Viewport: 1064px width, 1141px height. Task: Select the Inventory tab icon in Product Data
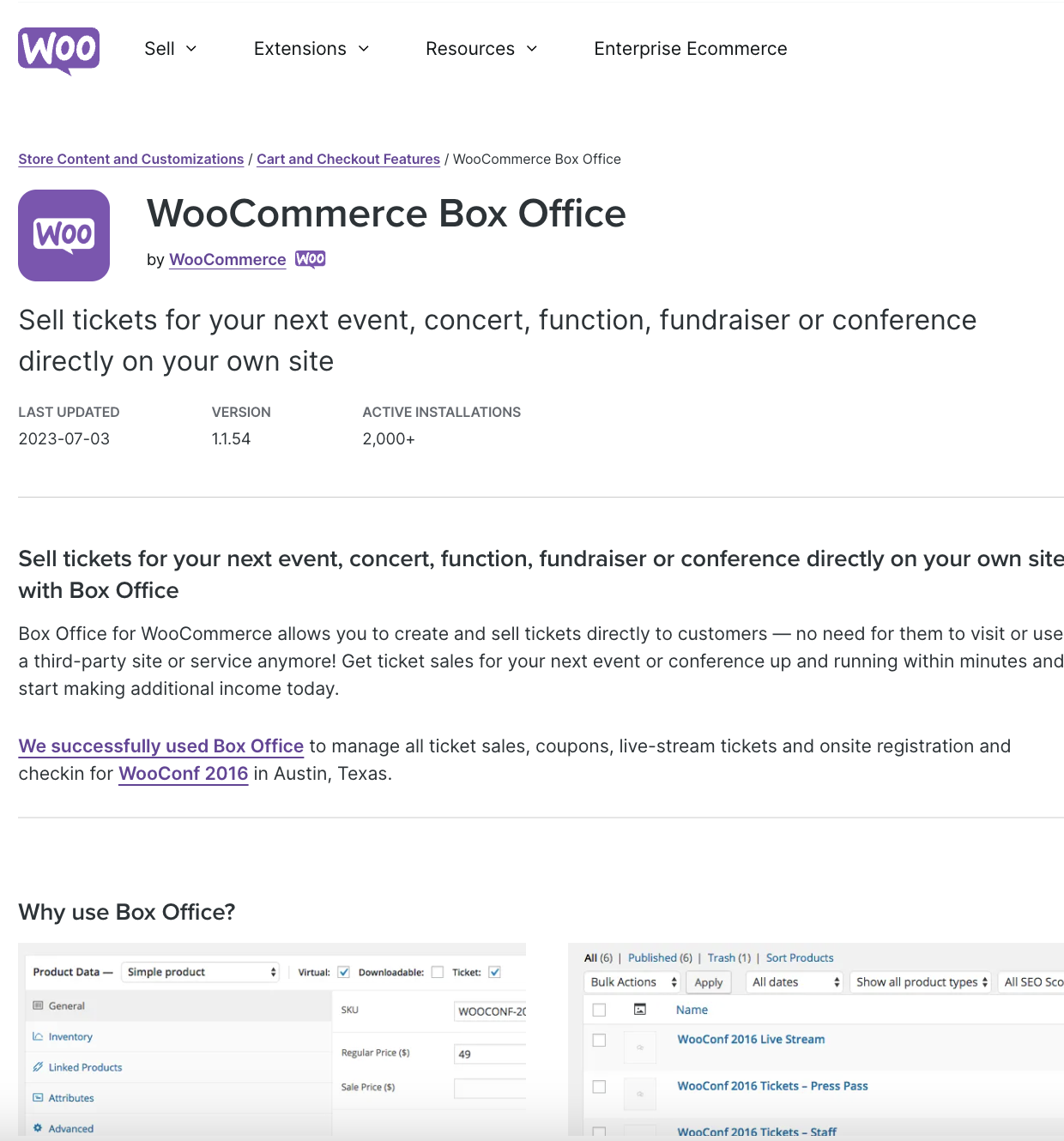(38, 1036)
